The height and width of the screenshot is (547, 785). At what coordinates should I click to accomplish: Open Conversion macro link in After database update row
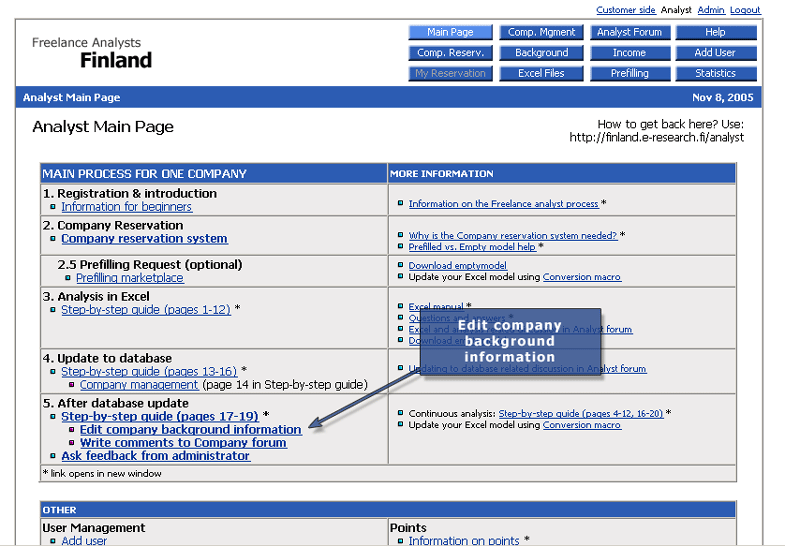tap(582, 425)
